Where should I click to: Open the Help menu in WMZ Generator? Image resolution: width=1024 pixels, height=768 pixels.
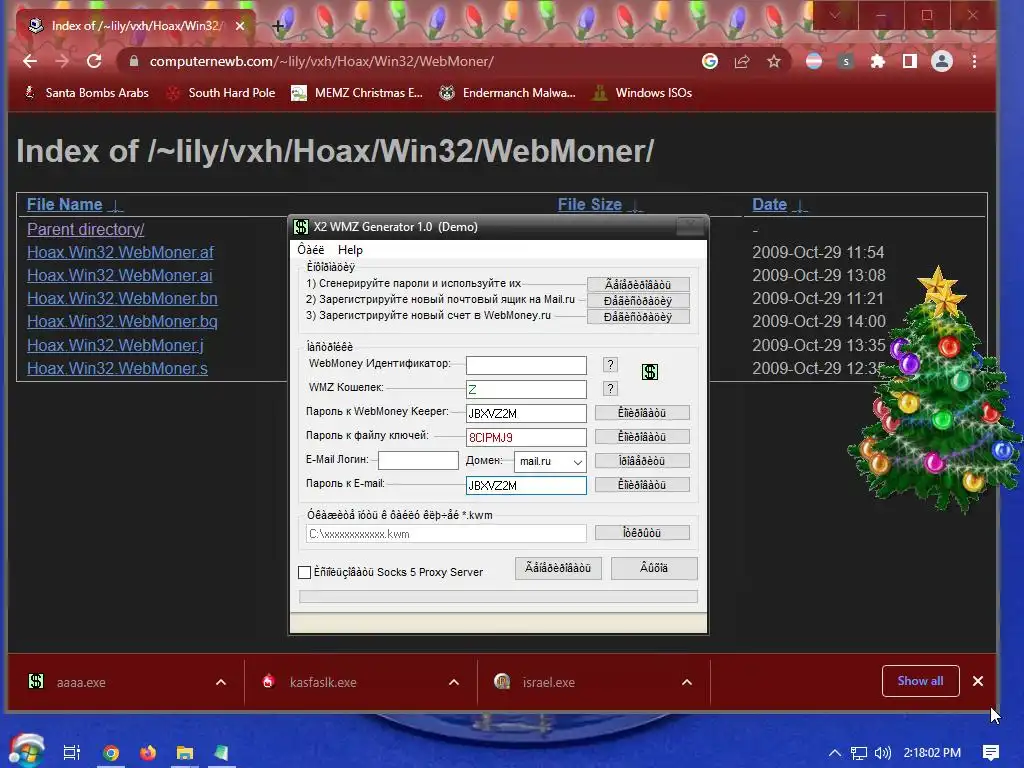(350, 249)
